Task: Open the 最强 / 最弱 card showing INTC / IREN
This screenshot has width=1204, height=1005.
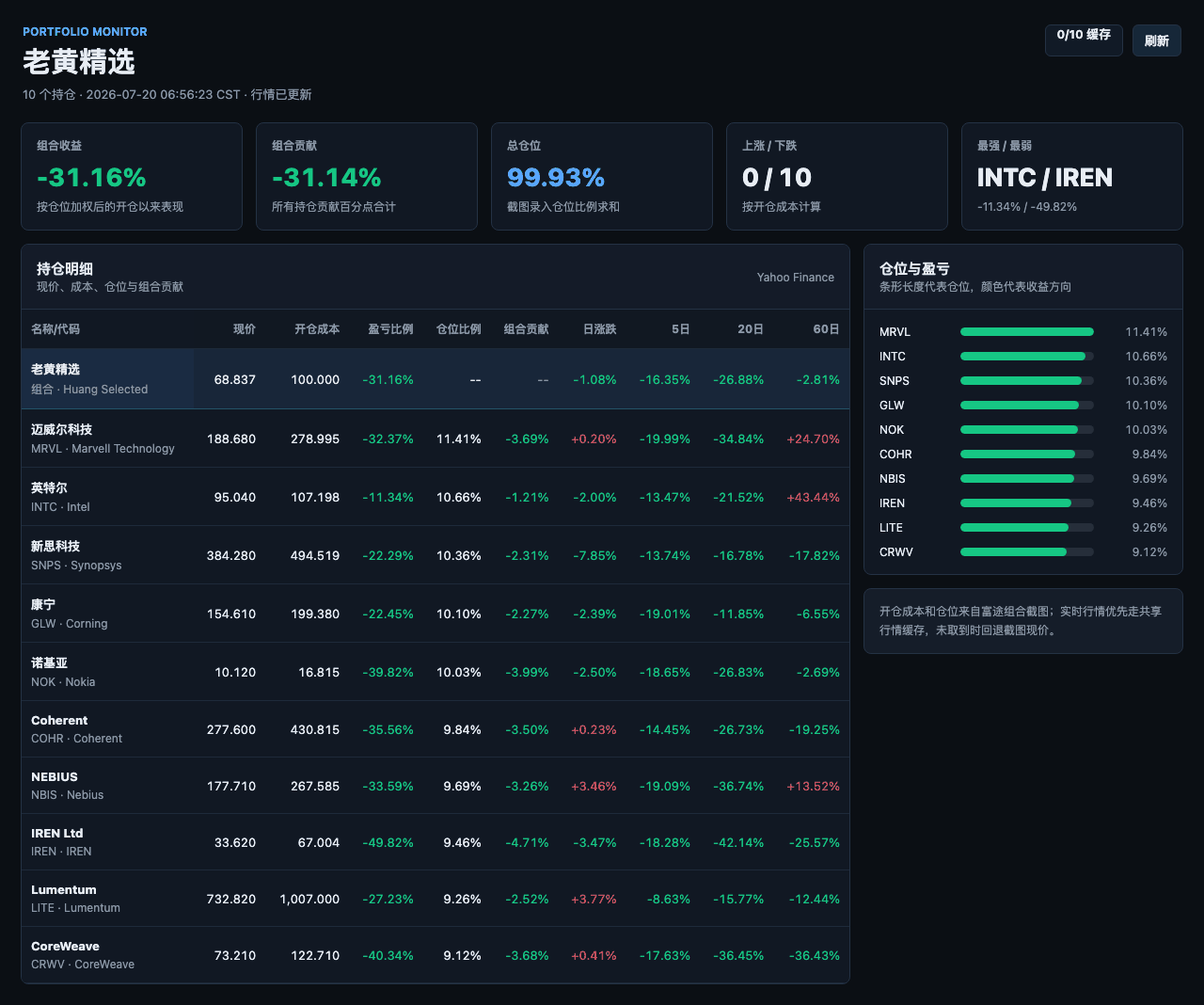Action: [x=1072, y=176]
